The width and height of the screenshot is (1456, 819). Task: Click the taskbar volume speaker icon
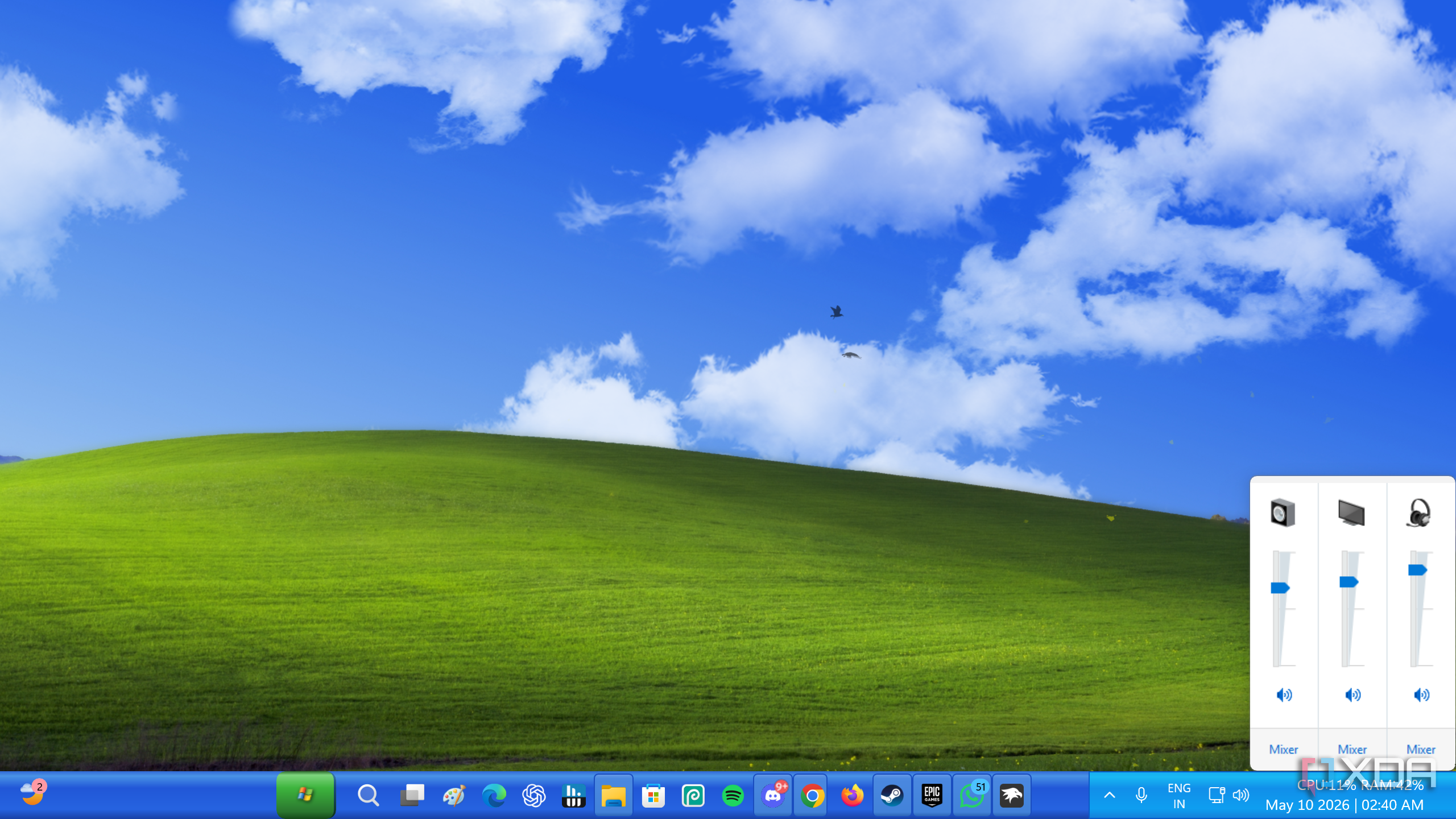click(x=1241, y=795)
